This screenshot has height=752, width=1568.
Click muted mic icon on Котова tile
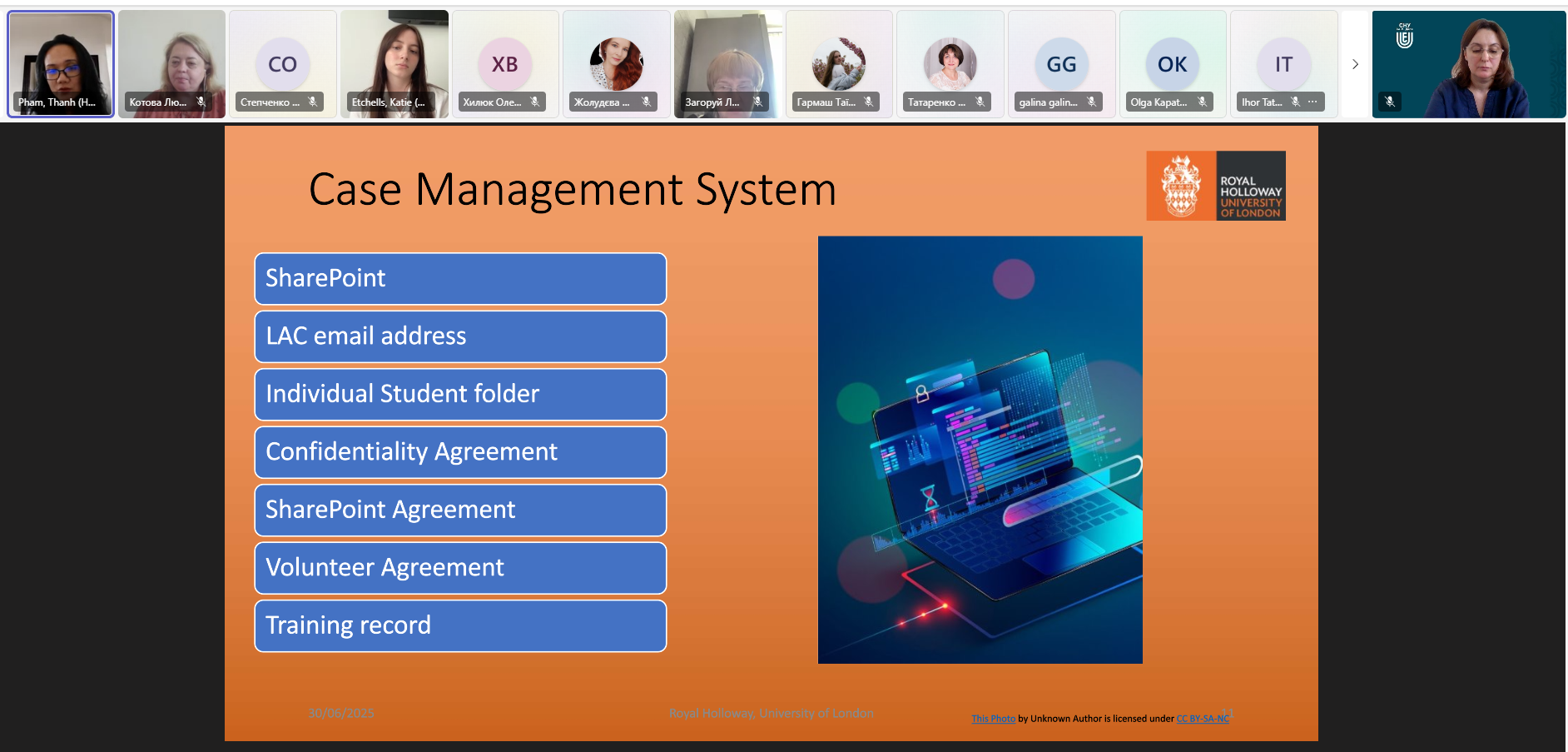pyautogui.click(x=201, y=102)
